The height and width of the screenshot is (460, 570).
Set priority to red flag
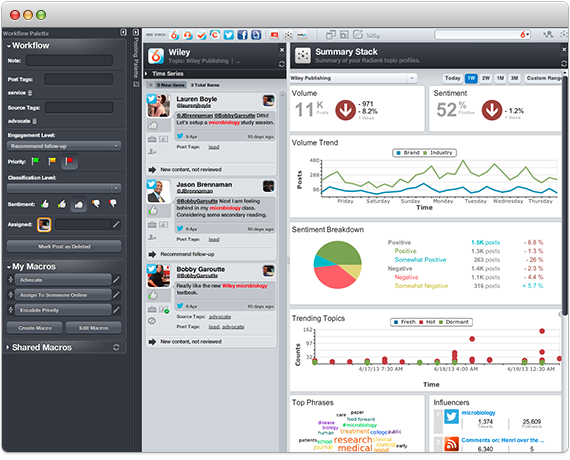(x=69, y=161)
